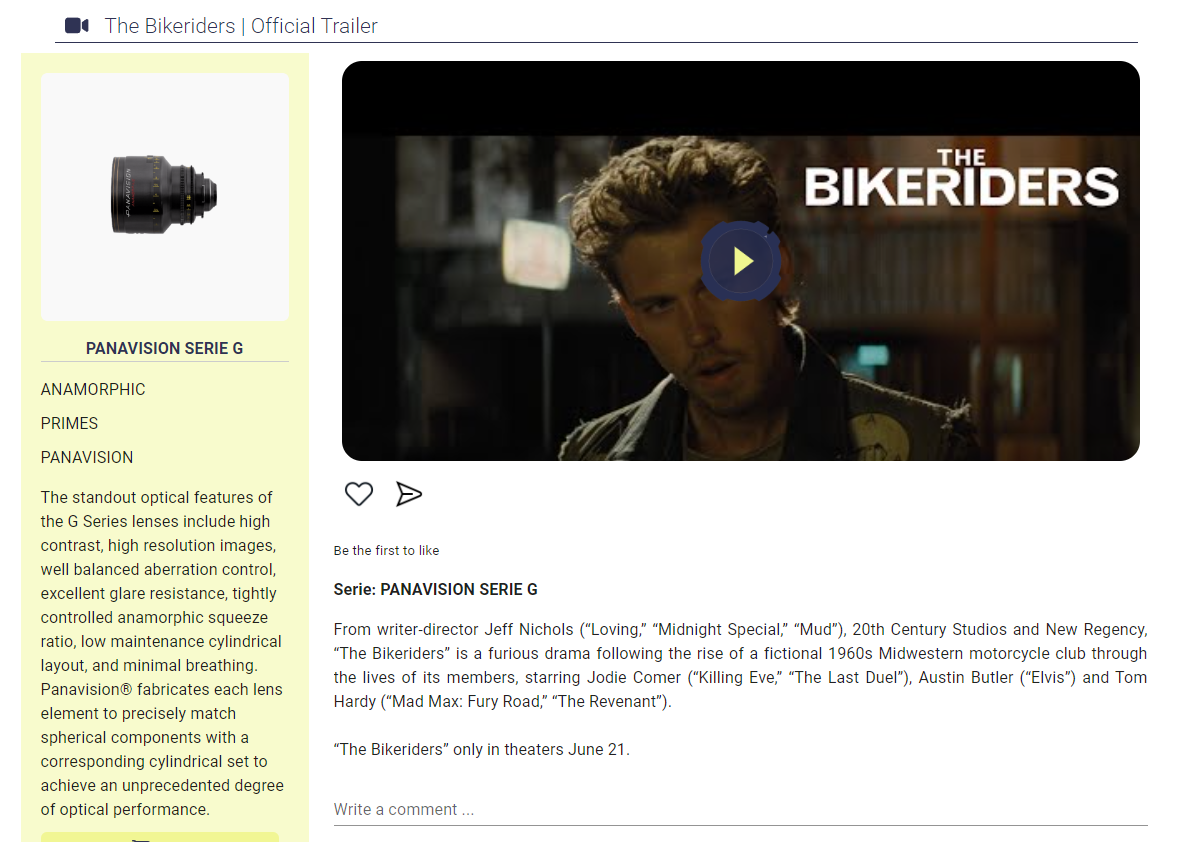Viewport: 1187px width, 842px height.
Task: Share the trailer using the paper plane icon
Action: click(409, 494)
